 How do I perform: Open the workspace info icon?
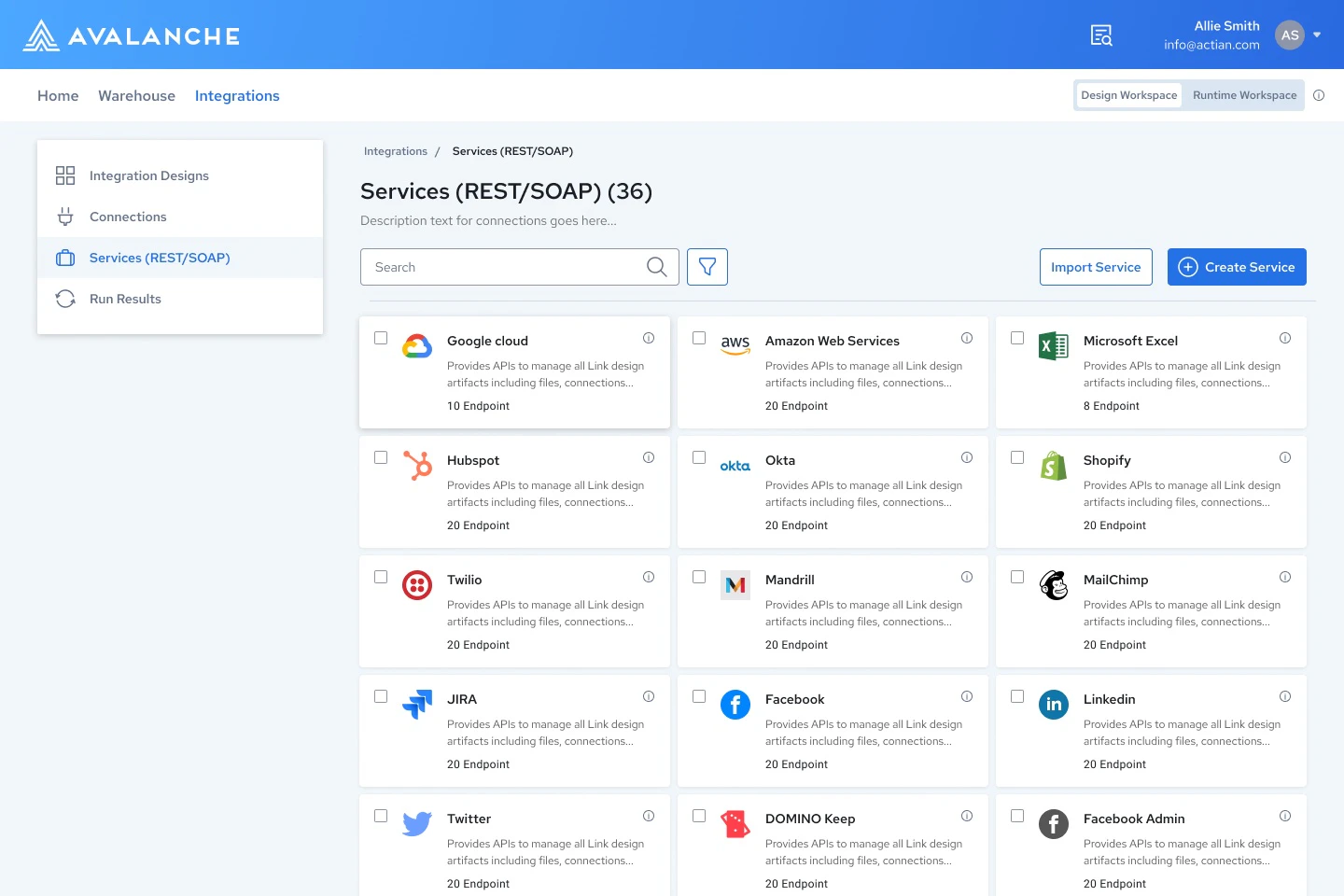pos(1319,94)
